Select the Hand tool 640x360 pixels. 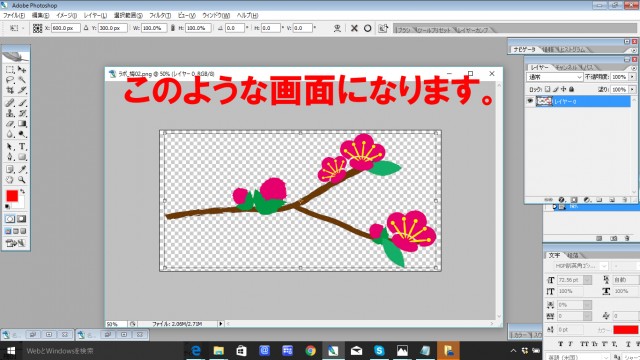tap(10, 179)
